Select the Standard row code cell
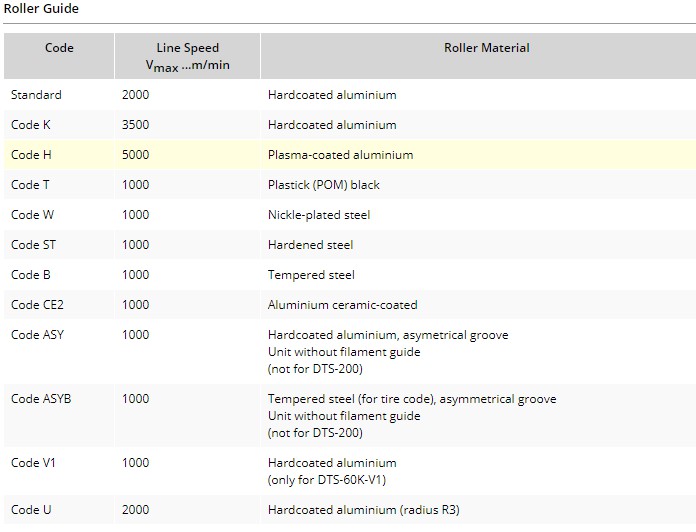This screenshot has width=696, height=532. (x=36, y=95)
